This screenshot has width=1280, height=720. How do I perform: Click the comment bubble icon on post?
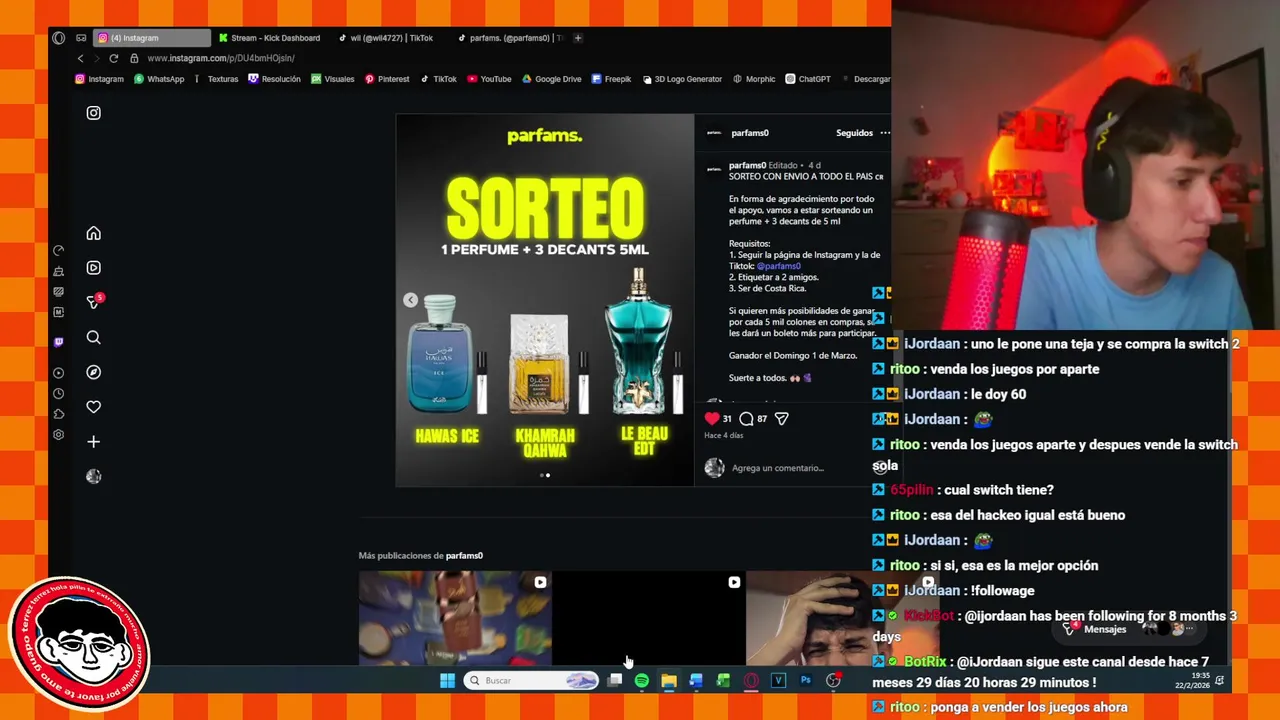(746, 419)
